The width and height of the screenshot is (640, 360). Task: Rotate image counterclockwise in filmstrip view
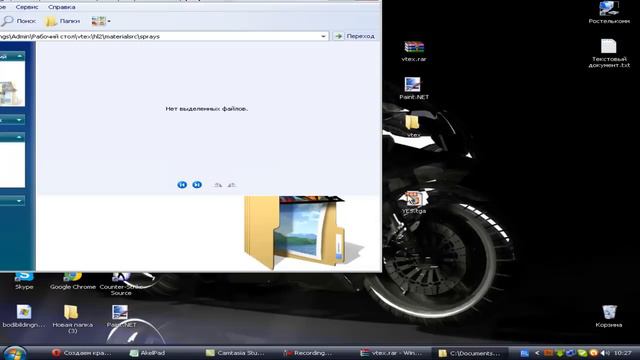[231, 185]
